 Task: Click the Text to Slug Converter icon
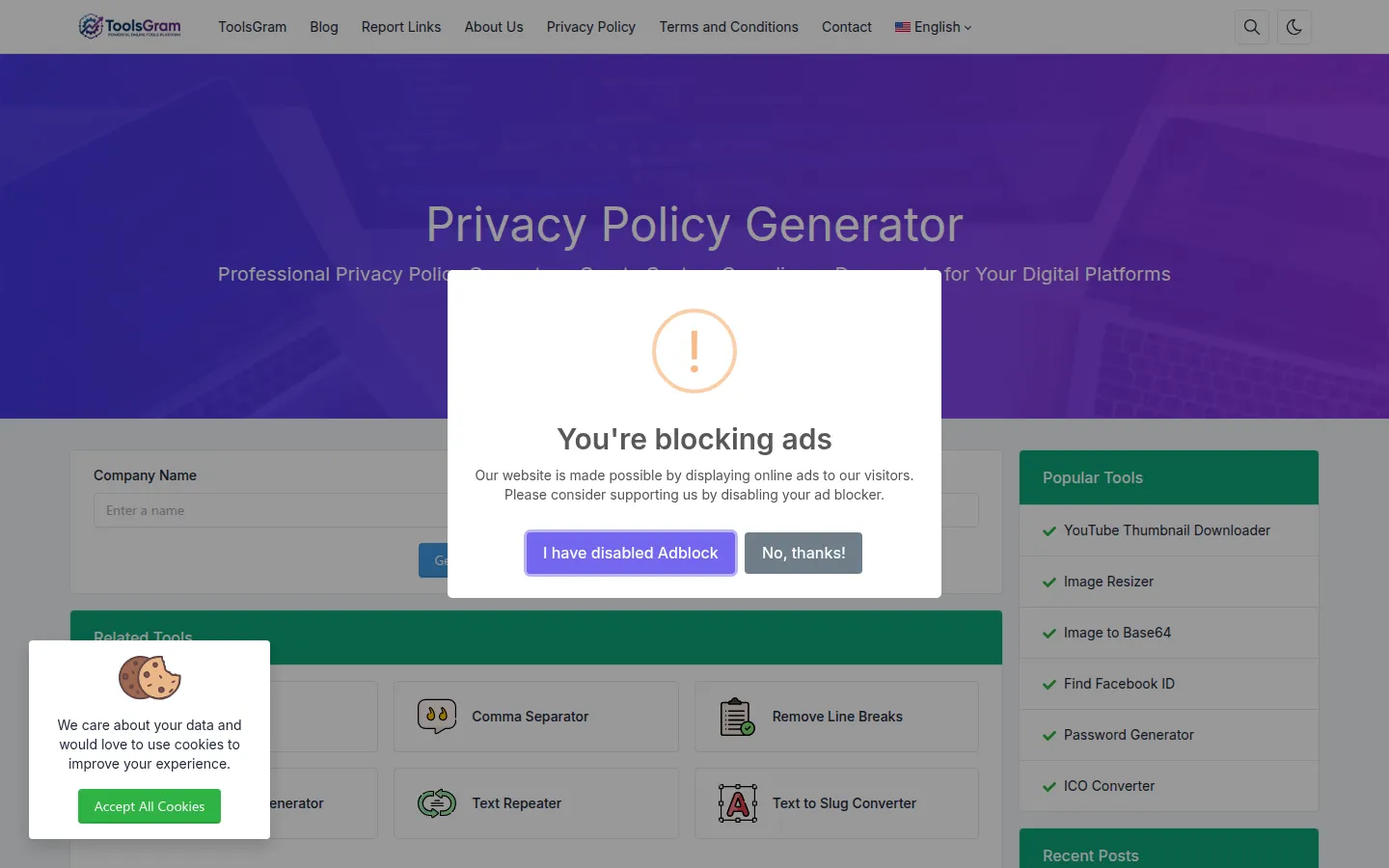point(738,803)
